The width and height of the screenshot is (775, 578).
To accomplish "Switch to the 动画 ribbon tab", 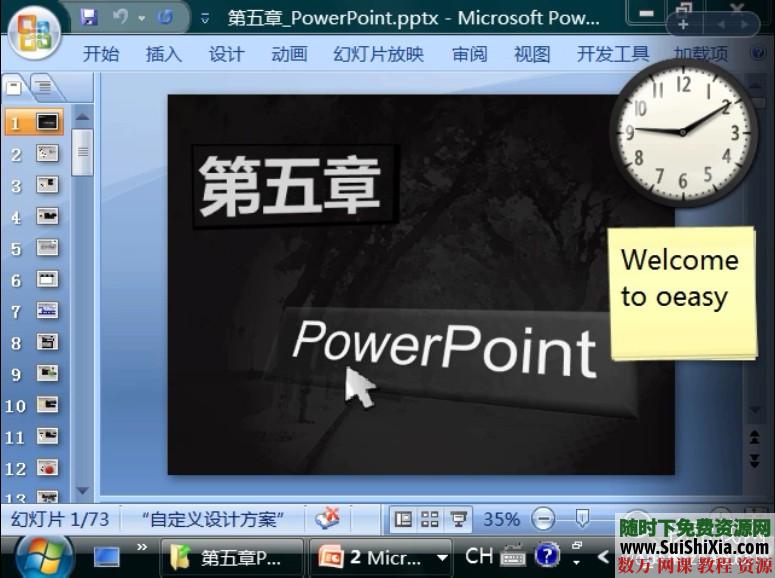I will 290,53.
